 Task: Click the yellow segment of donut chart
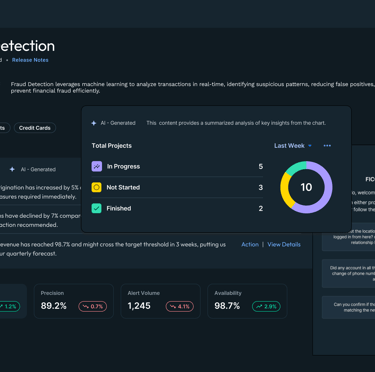tap(285, 190)
